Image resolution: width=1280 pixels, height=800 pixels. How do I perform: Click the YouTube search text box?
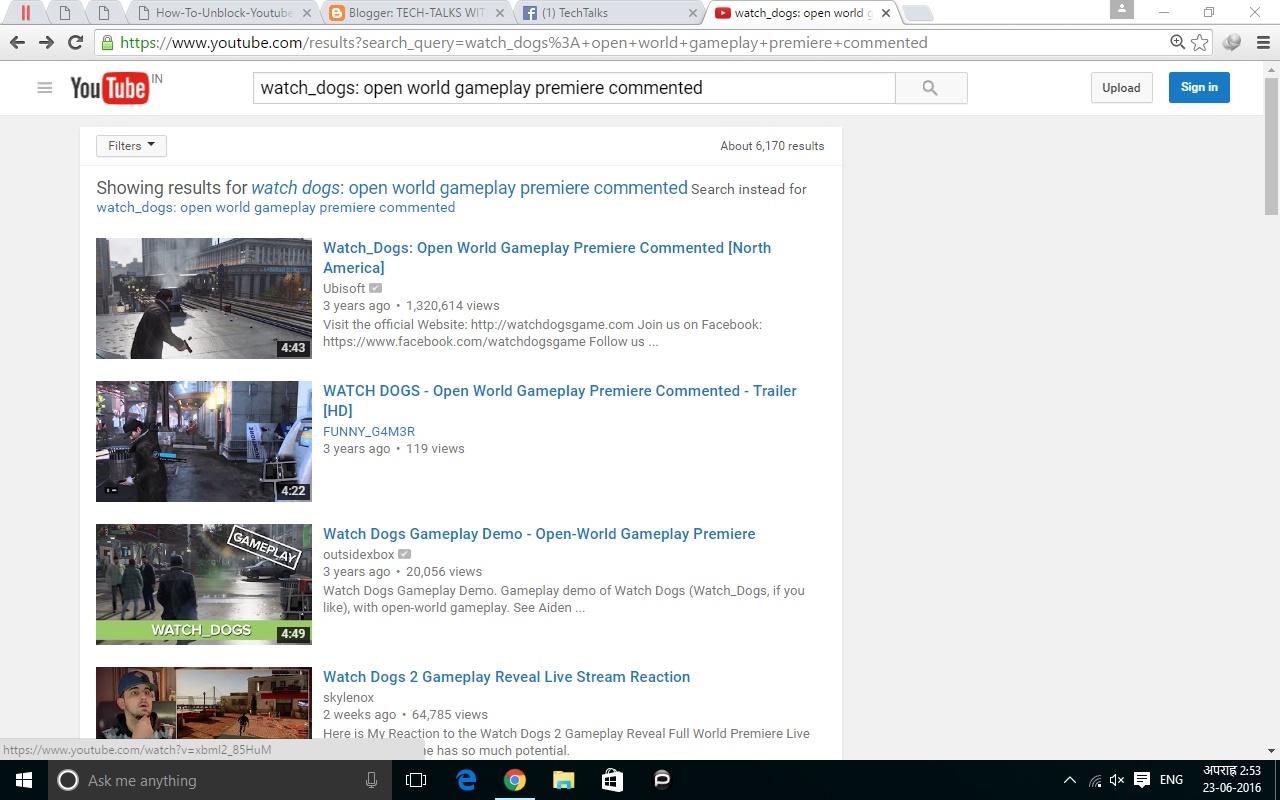574,88
